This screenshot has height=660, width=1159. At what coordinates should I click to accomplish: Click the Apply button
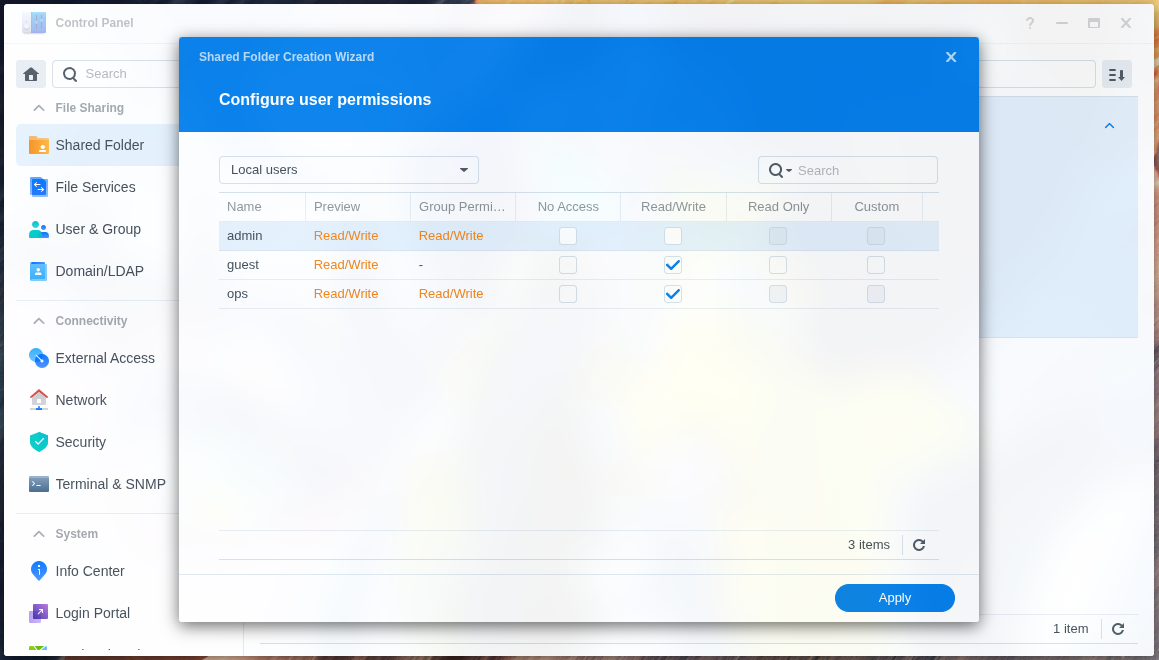coord(894,598)
